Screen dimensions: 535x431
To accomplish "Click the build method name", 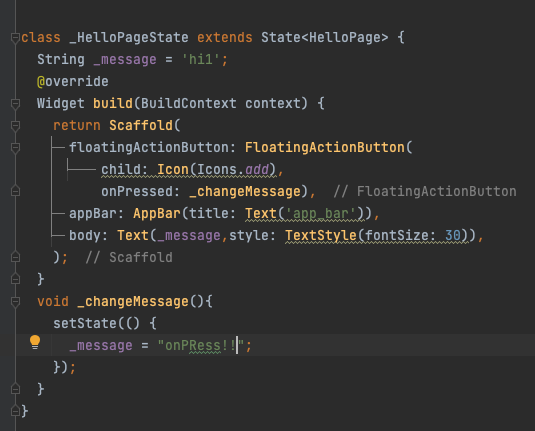I will 113,103.
